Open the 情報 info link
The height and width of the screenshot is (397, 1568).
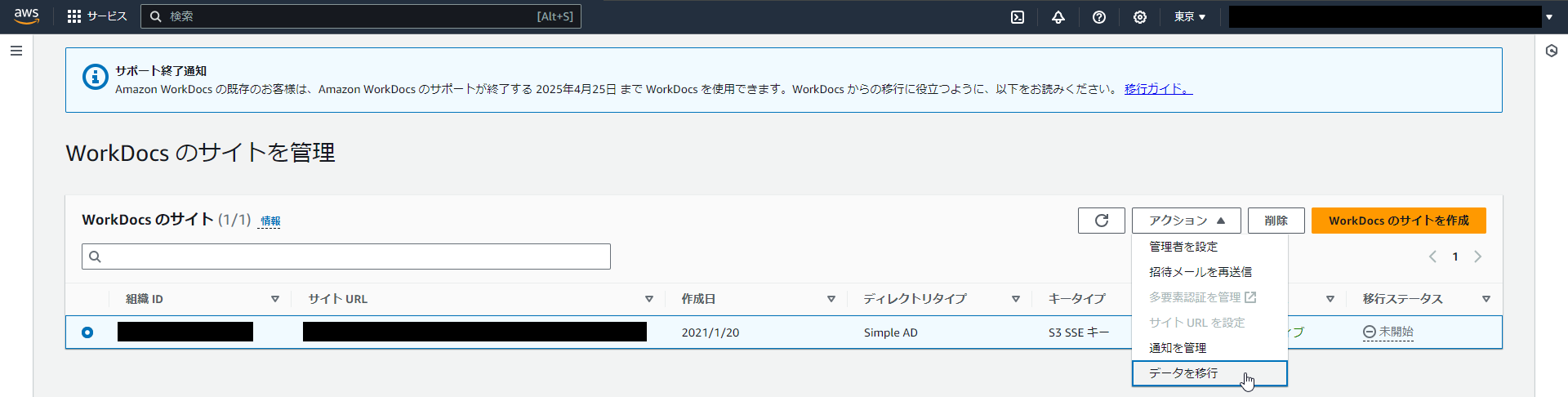(270, 221)
